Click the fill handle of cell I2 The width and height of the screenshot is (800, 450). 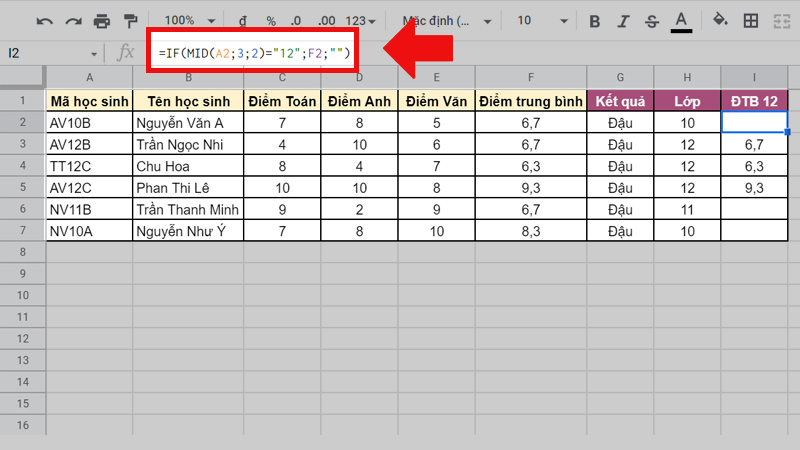click(x=787, y=132)
